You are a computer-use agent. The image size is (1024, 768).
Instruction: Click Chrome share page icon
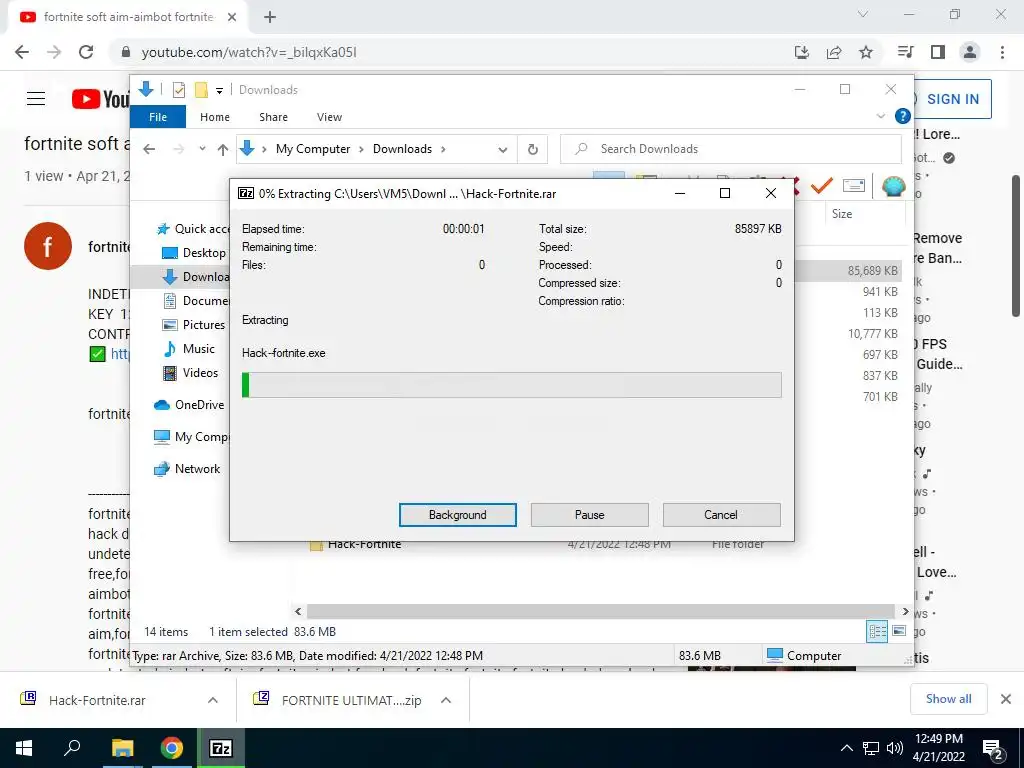click(834, 52)
